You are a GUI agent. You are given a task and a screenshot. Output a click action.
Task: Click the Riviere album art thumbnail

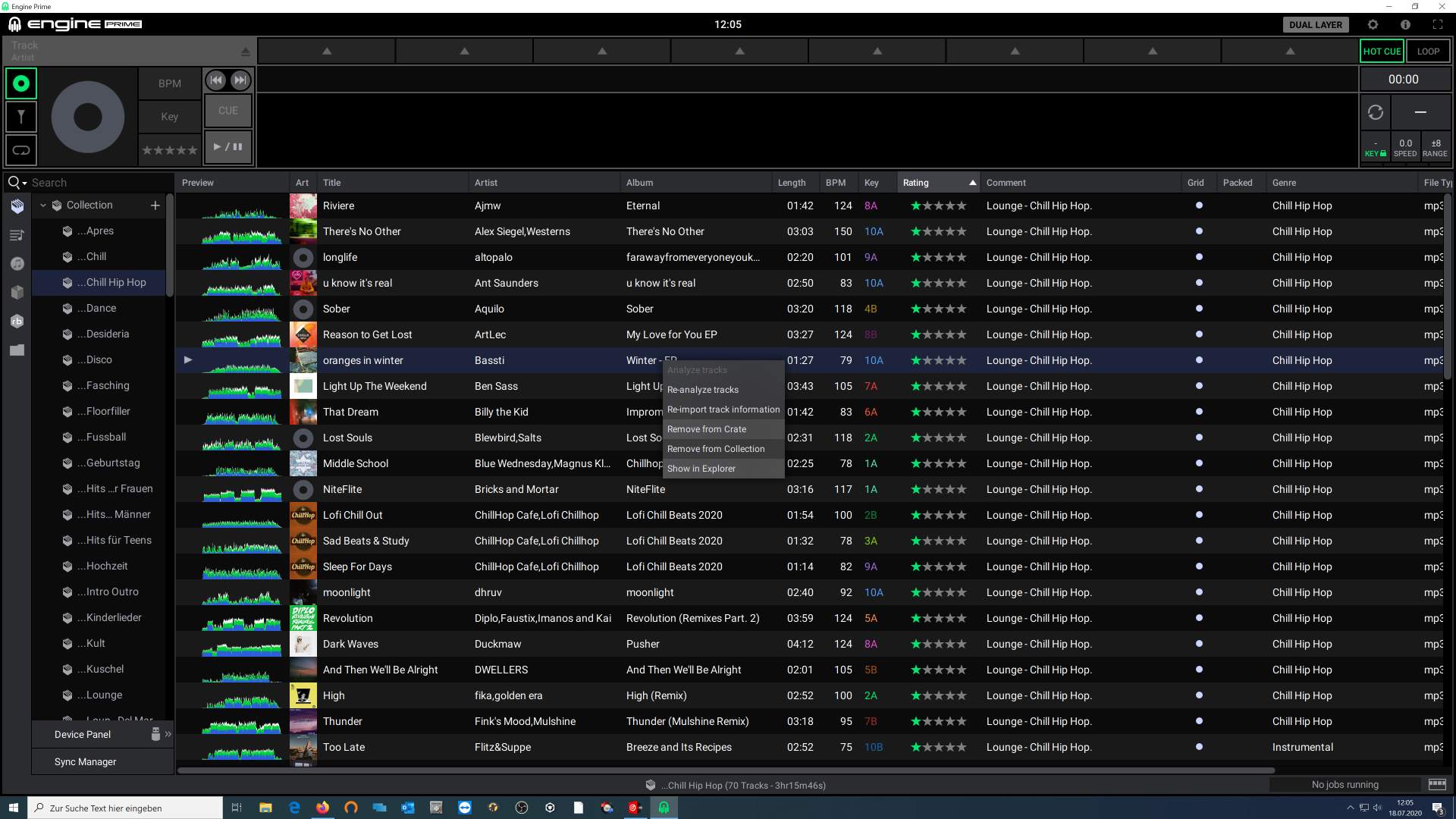pos(303,206)
